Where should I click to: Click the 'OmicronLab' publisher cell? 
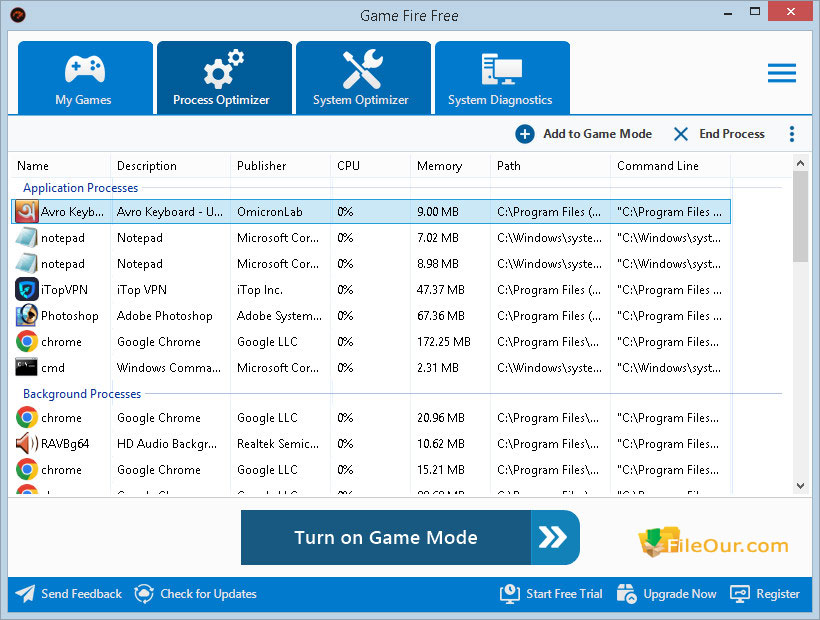click(x=270, y=212)
